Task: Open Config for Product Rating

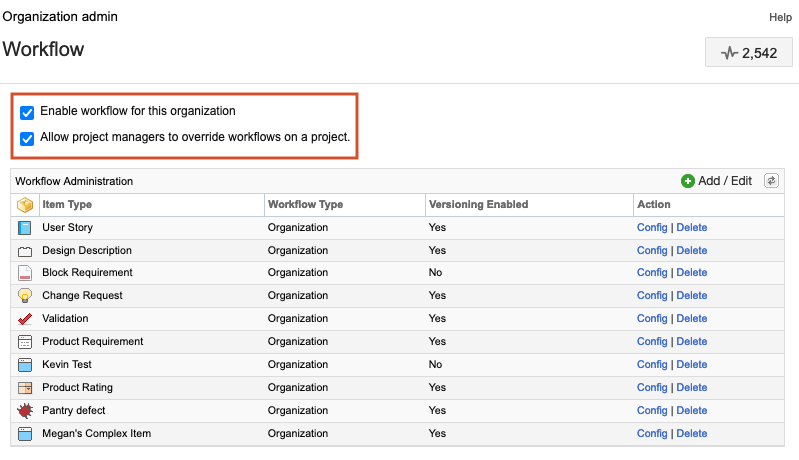Action: (x=652, y=387)
